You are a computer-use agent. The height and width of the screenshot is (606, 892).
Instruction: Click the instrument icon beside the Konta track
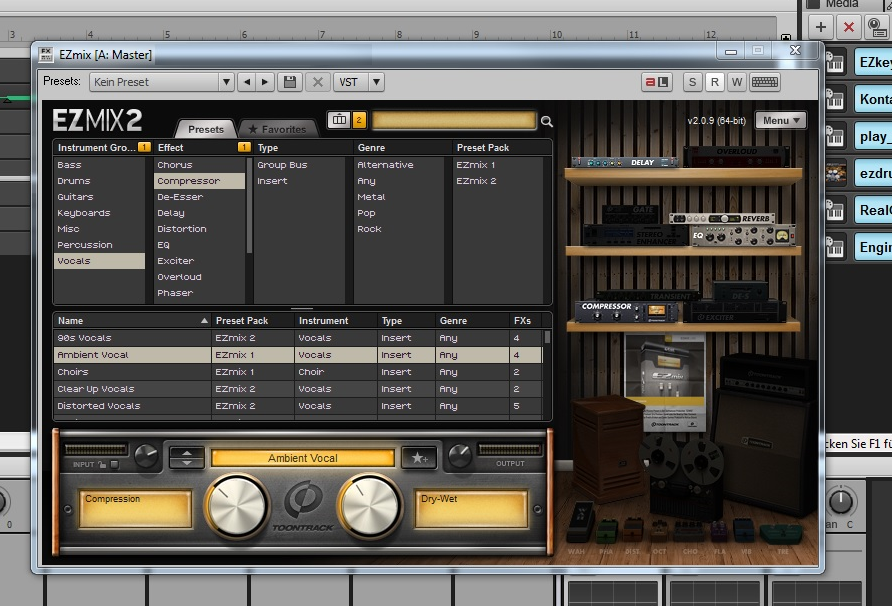[x=835, y=100]
